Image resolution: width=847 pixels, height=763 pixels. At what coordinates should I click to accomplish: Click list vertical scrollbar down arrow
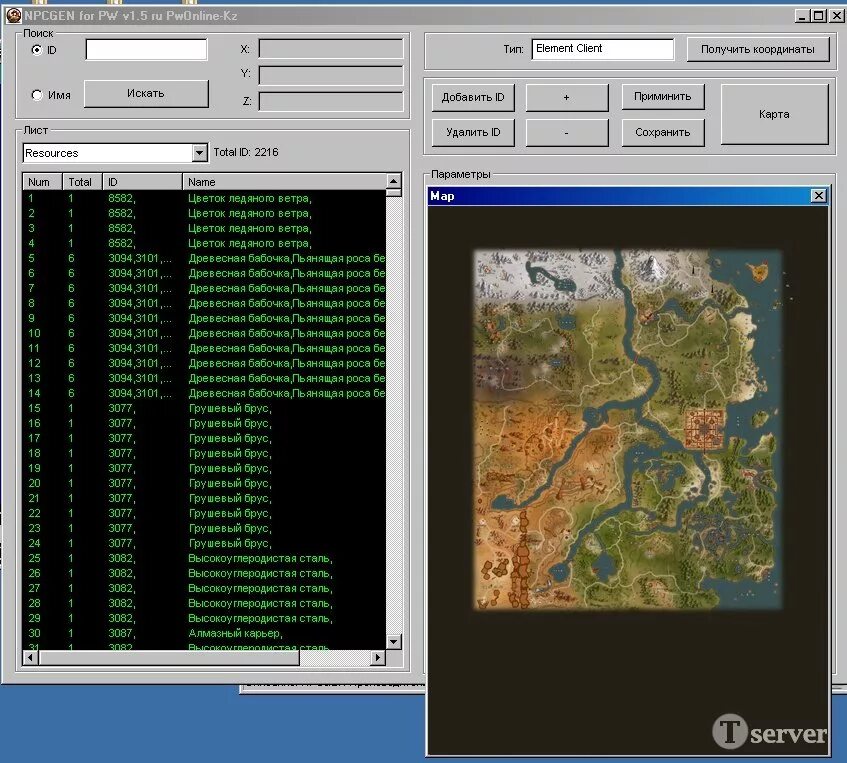click(x=394, y=641)
